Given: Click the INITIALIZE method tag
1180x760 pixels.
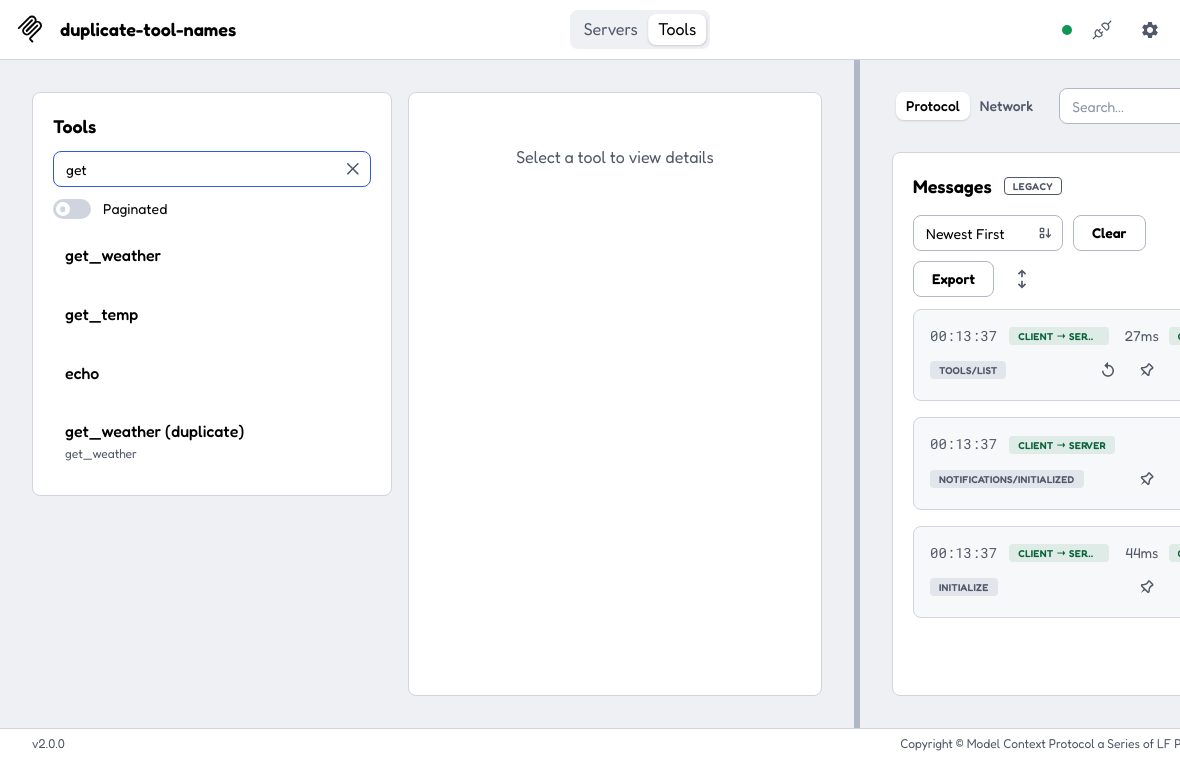Looking at the screenshot, I should (963, 588).
